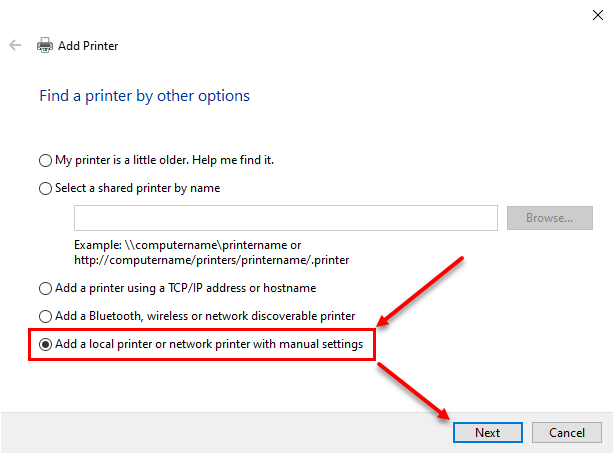Click the printer icon beside Add Printer
The image size is (614, 454).
[45, 45]
